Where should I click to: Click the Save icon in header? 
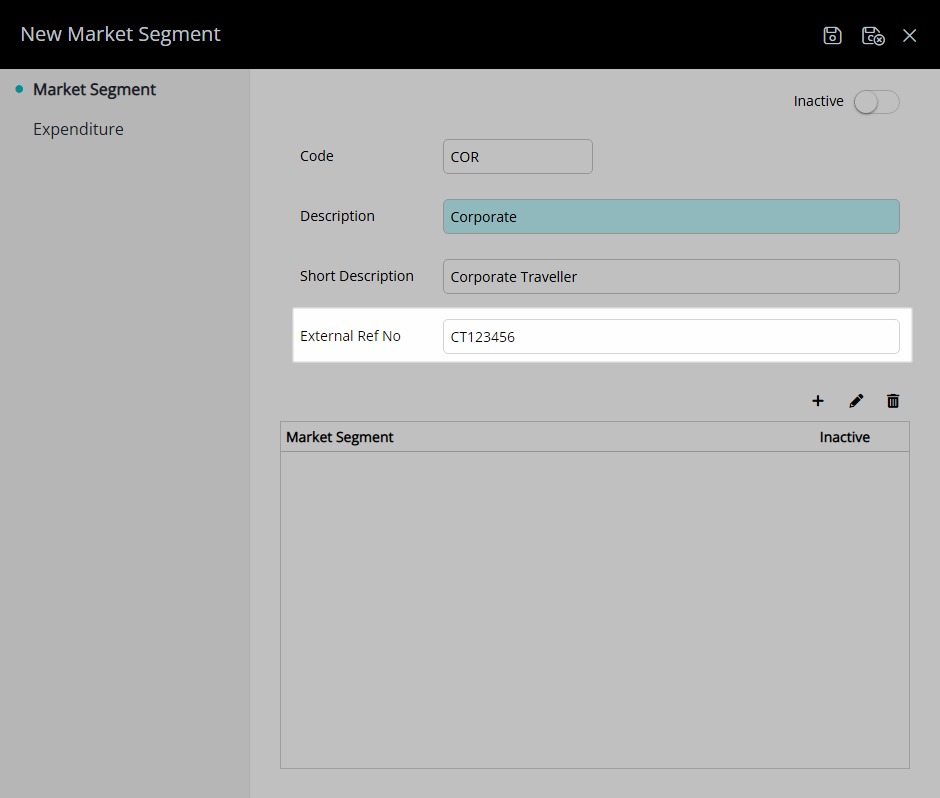click(x=832, y=35)
